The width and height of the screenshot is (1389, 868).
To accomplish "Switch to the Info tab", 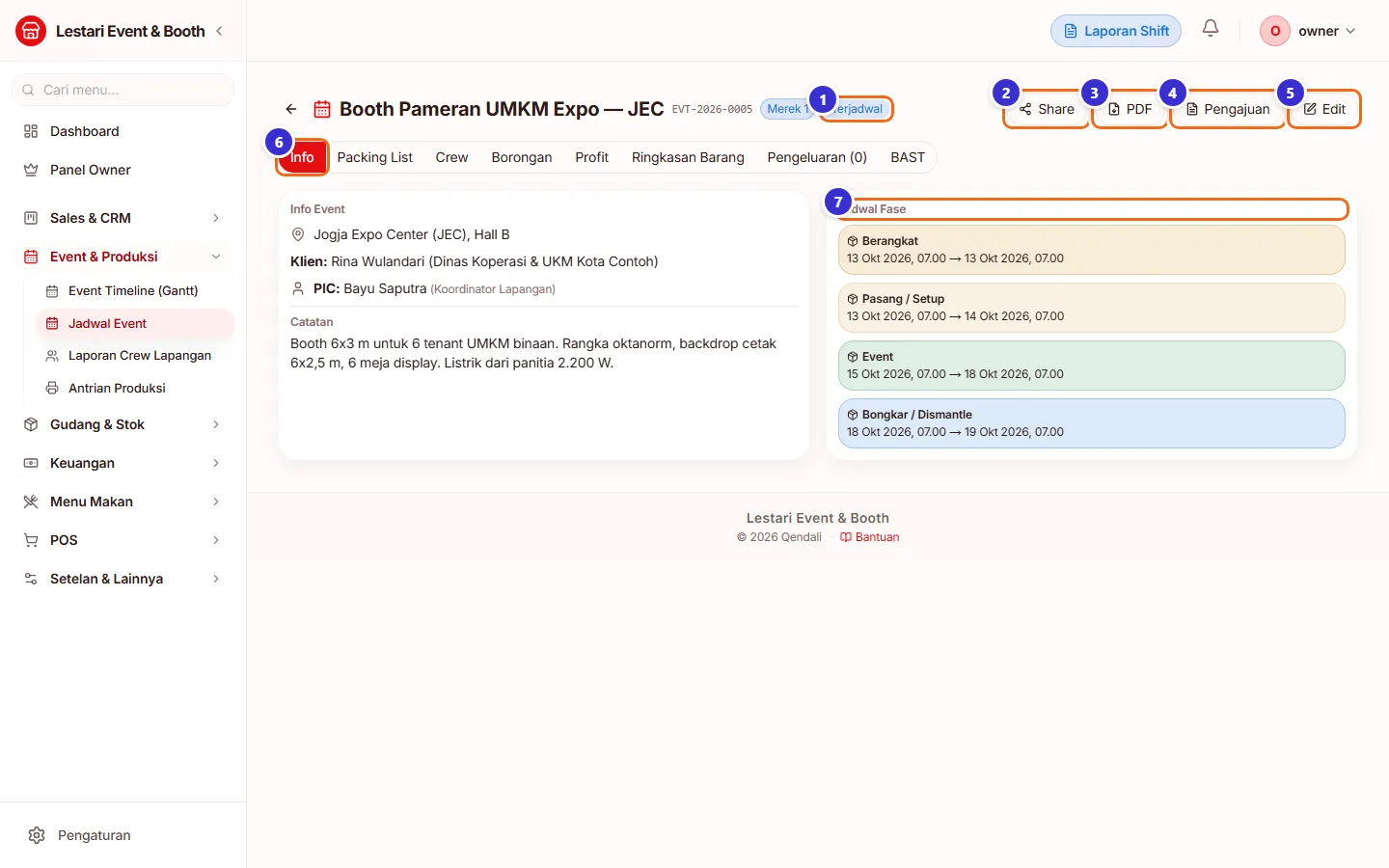I will click(303, 157).
